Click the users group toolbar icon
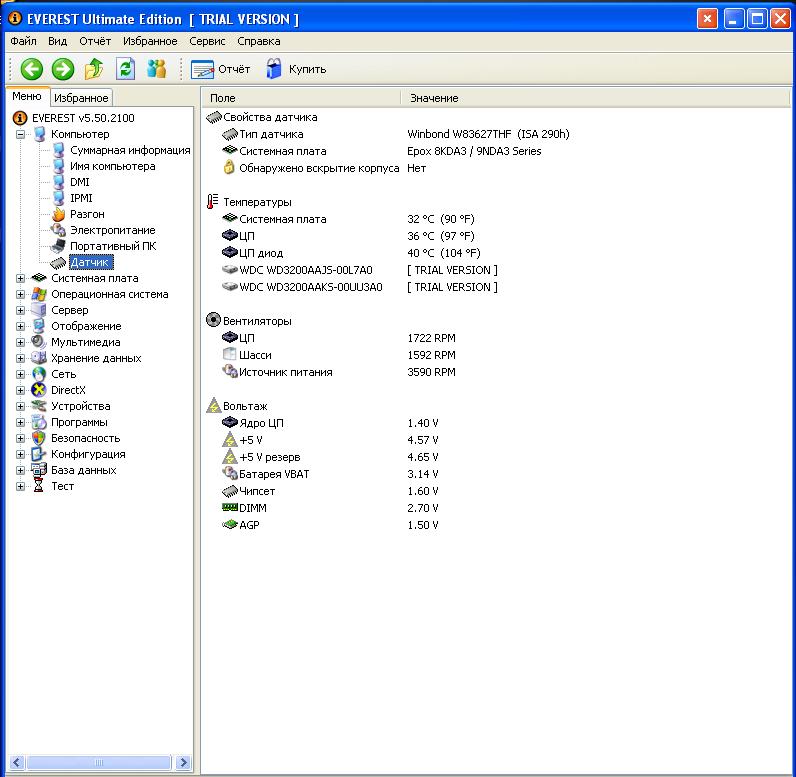This screenshot has width=796, height=777. pyautogui.click(x=156, y=69)
